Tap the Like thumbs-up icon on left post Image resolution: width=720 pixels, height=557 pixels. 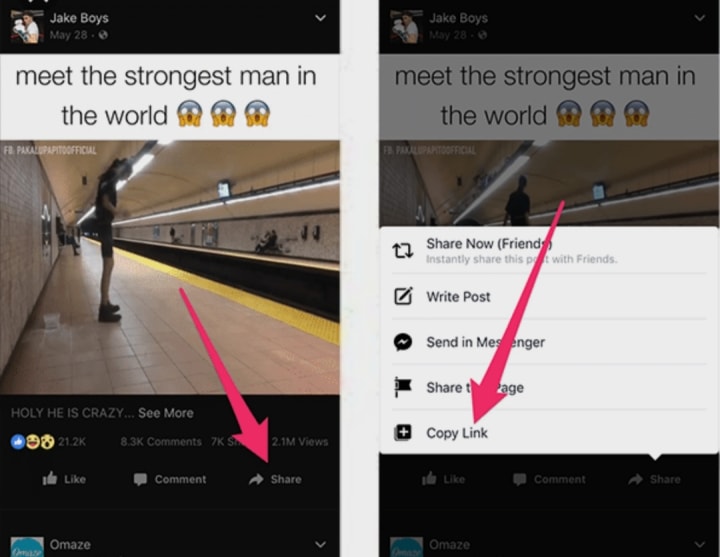pyautogui.click(x=50, y=478)
